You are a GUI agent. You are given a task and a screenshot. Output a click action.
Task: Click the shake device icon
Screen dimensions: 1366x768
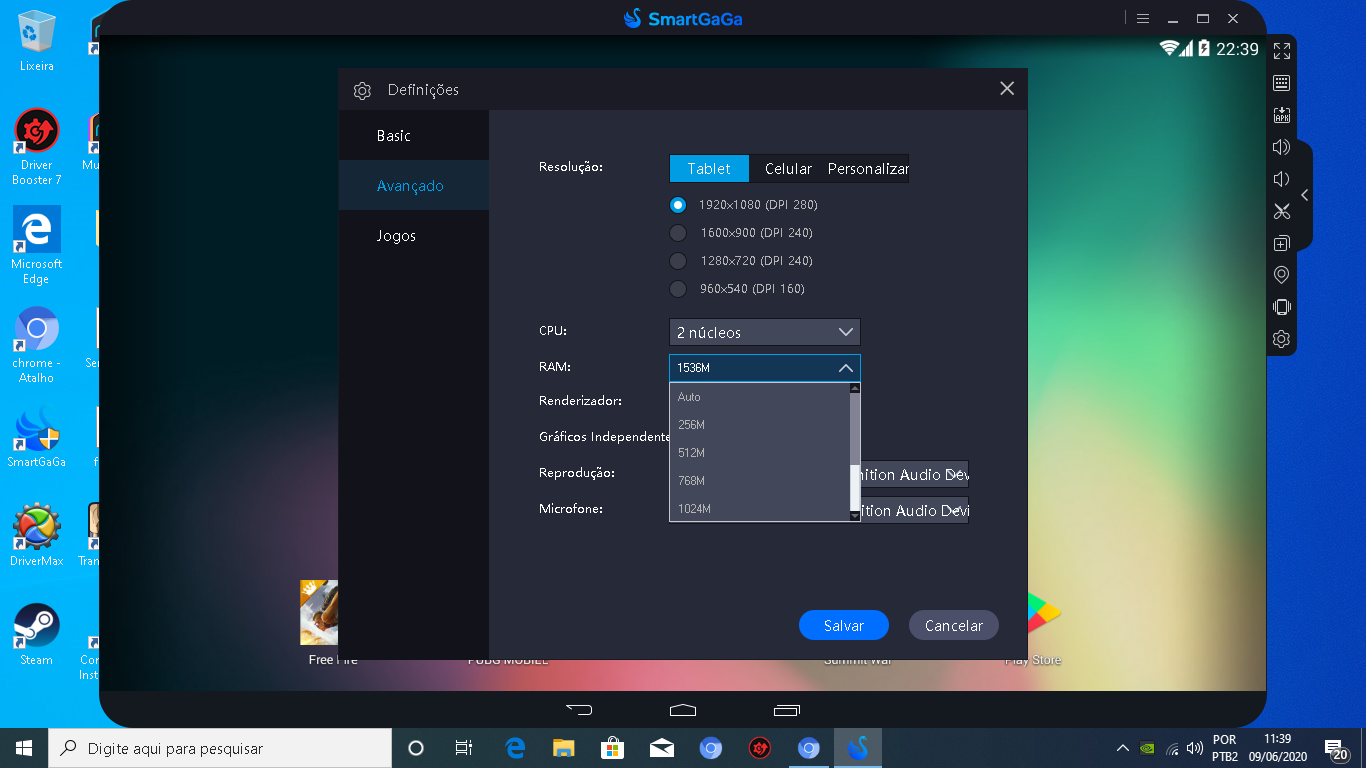point(1281,307)
